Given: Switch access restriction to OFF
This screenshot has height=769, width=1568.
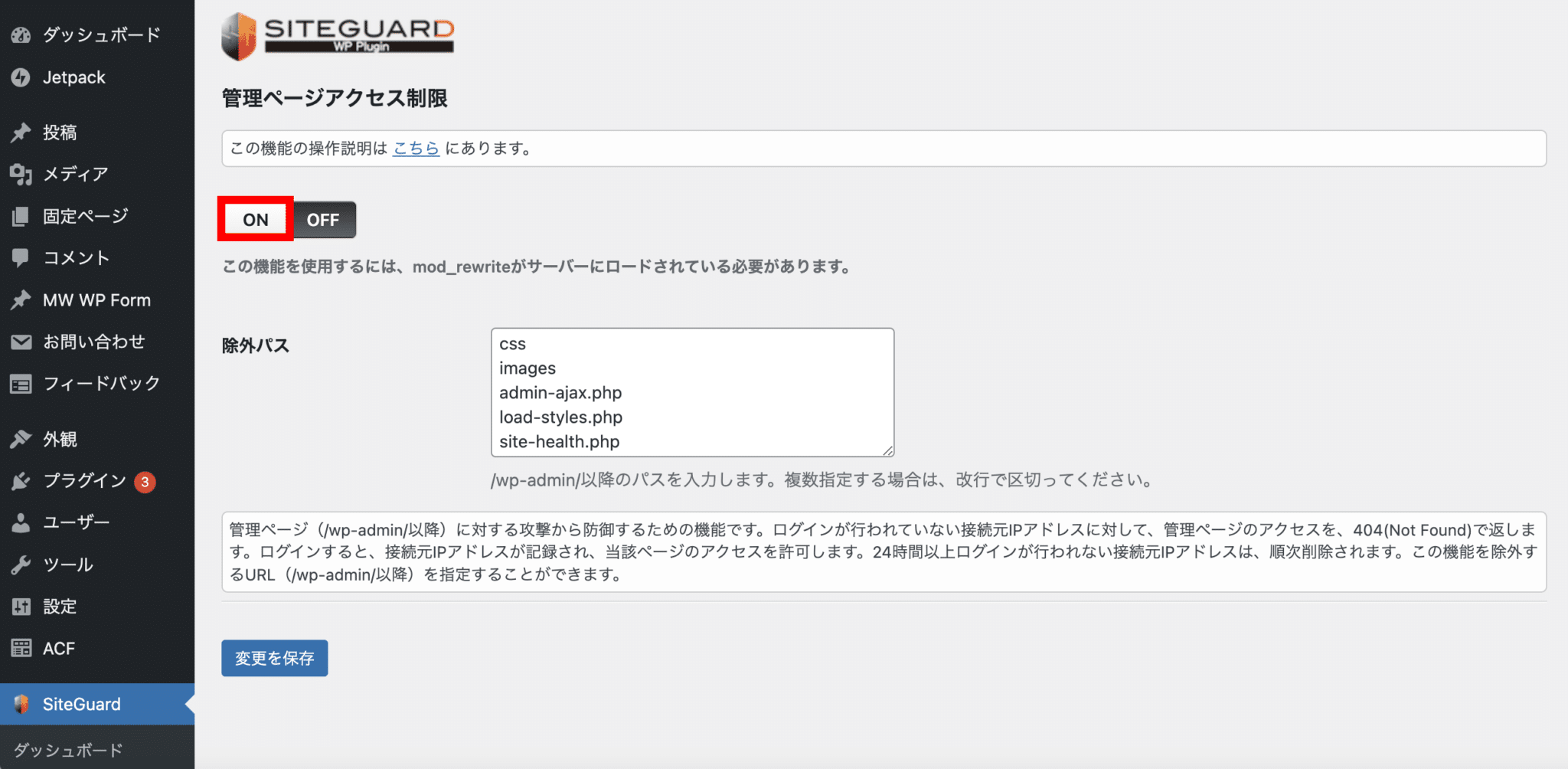Looking at the screenshot, I should 322,220.
